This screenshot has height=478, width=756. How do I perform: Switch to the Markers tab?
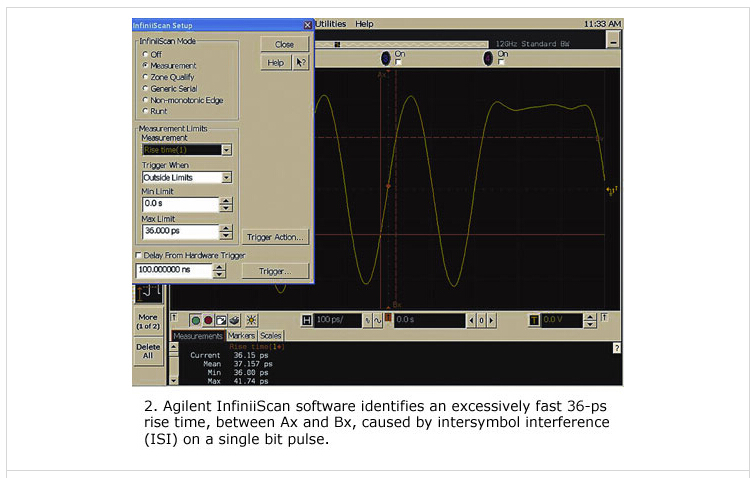click(x=241, y=336)
